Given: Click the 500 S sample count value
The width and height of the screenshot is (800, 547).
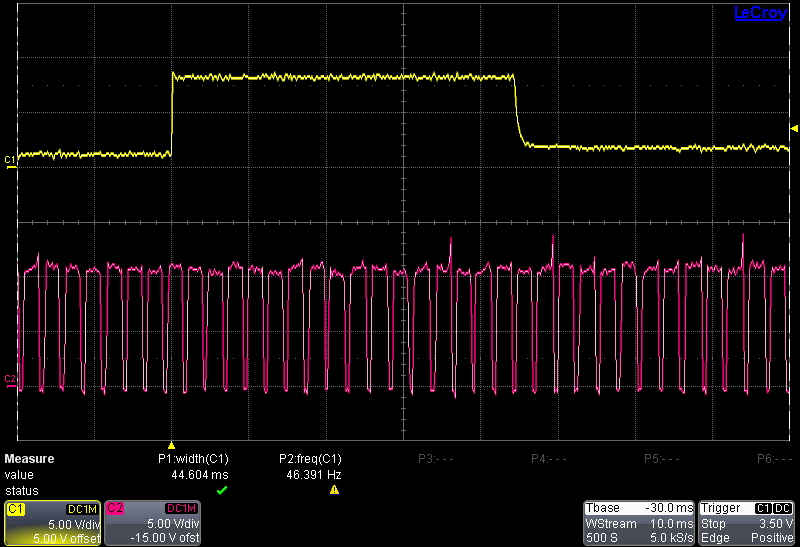Looking at the screenshot, I should (602, 538).
